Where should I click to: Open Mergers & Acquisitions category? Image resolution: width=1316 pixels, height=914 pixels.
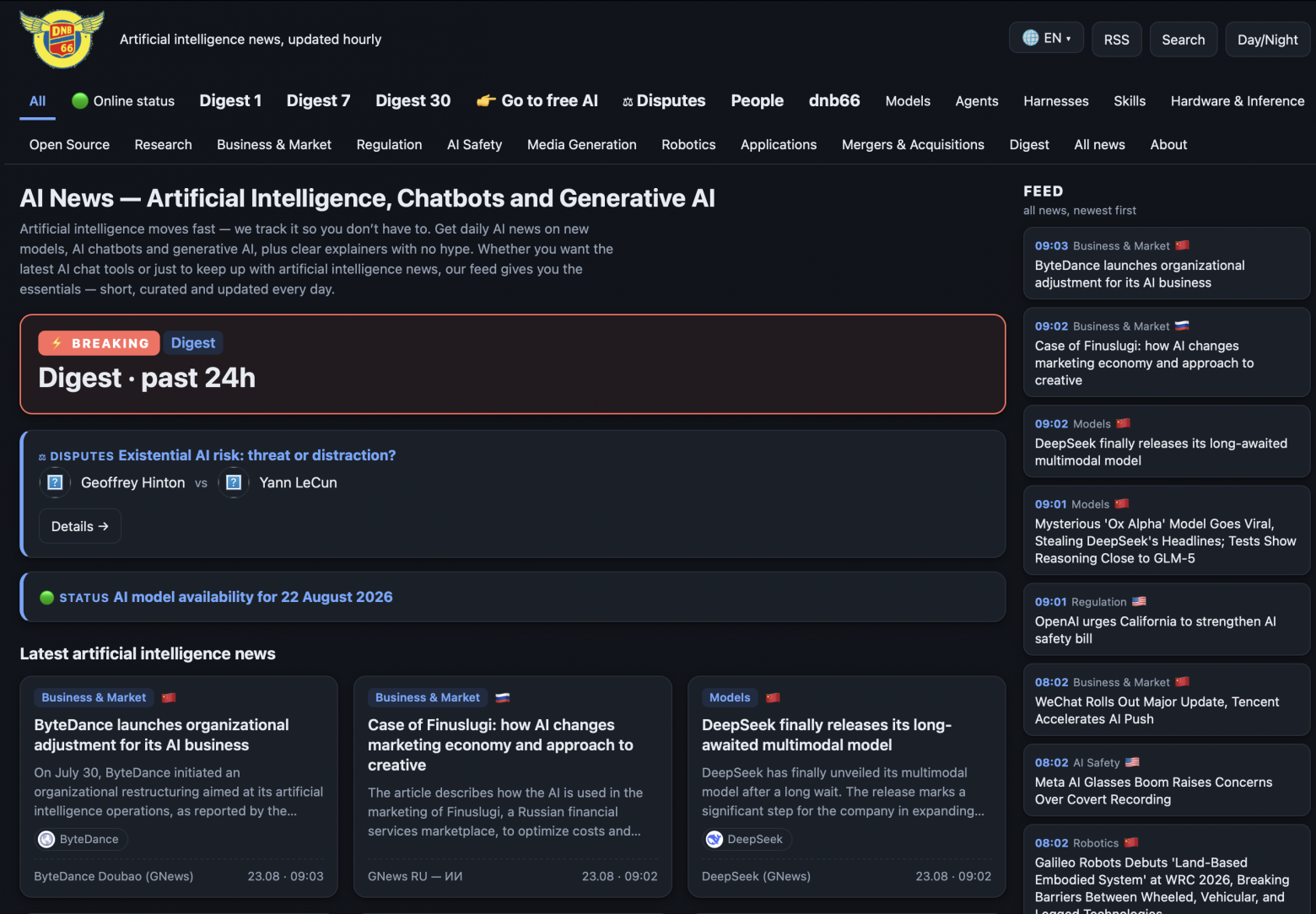coord(913,145)
